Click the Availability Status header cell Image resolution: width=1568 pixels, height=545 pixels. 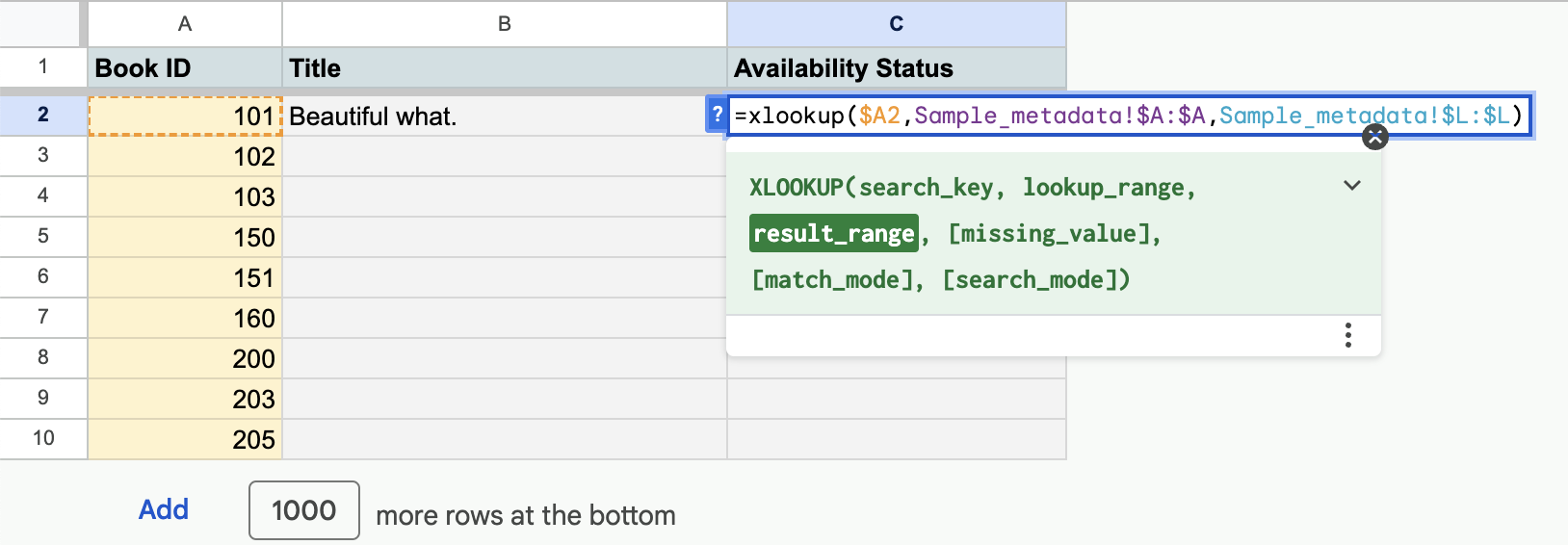[896, 68]
